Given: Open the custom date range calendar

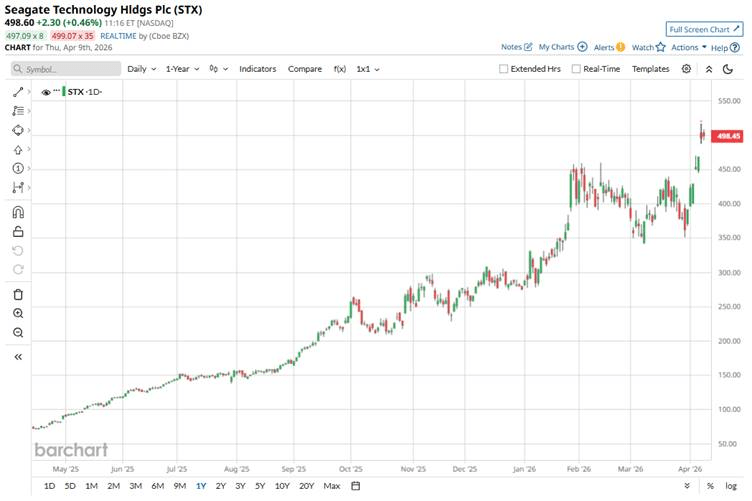Looking at the screenshot, I should (x=355, y=486).
